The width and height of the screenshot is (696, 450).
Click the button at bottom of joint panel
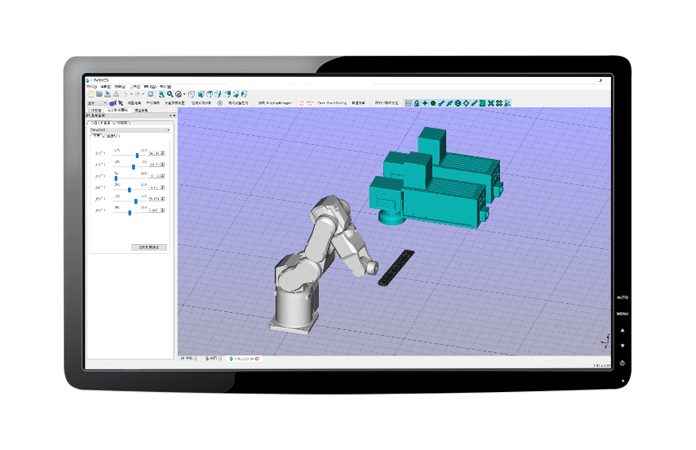coord(149,247)
